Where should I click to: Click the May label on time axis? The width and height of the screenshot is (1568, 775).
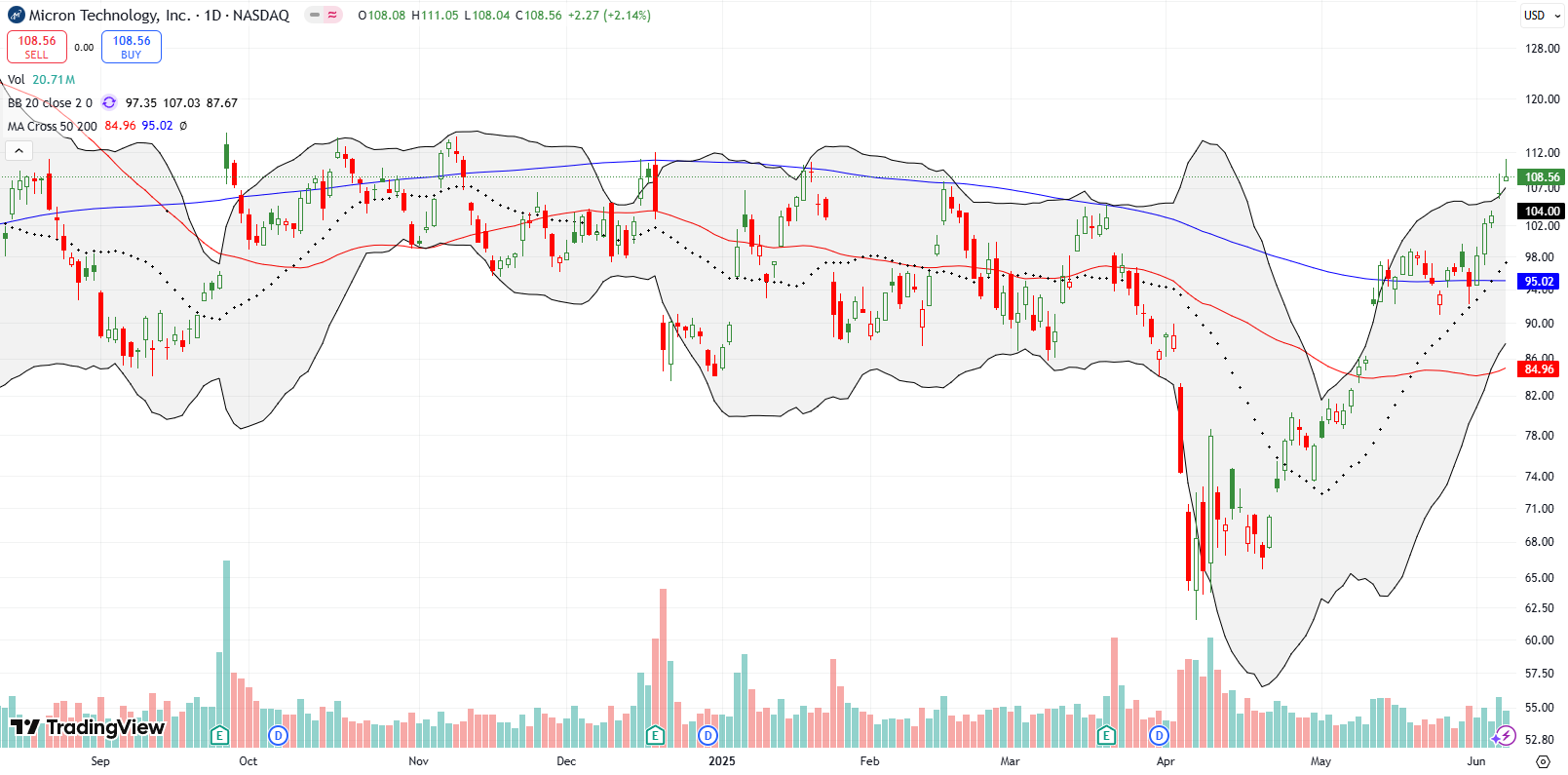click(x=1320, y=761)
